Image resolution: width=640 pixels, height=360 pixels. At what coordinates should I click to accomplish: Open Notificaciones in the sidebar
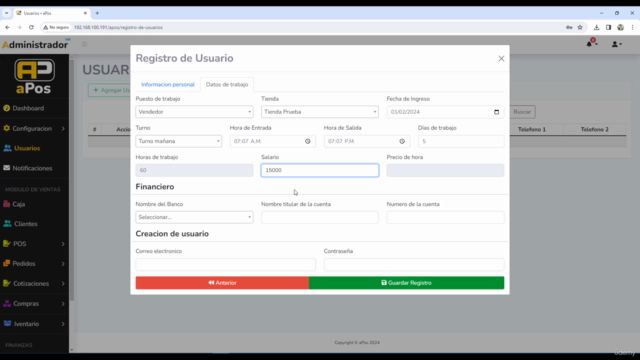click(32, 168)
